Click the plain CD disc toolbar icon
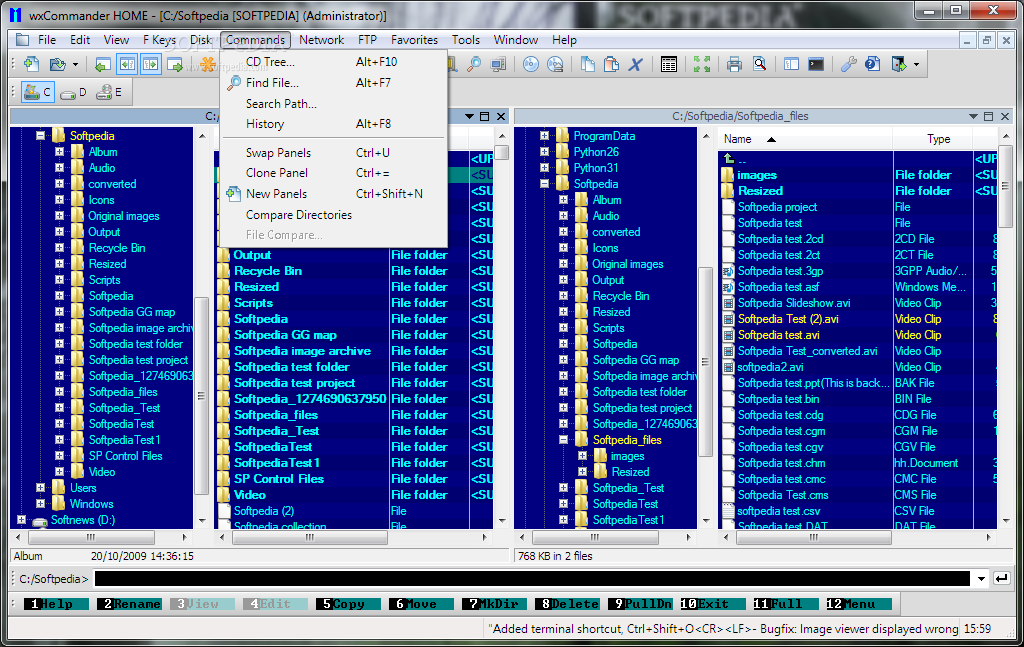The width and height of the screenshot is (1024, 647). [531, 64]
